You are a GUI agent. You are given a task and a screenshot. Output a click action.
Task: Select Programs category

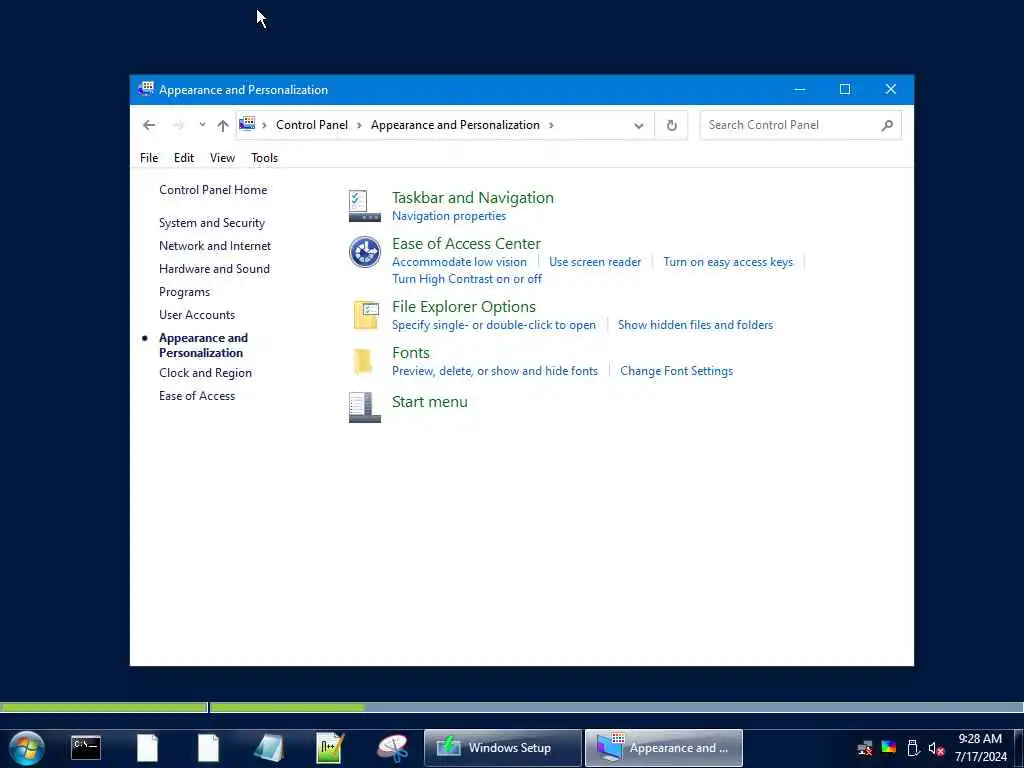click(x=184, y=292)
